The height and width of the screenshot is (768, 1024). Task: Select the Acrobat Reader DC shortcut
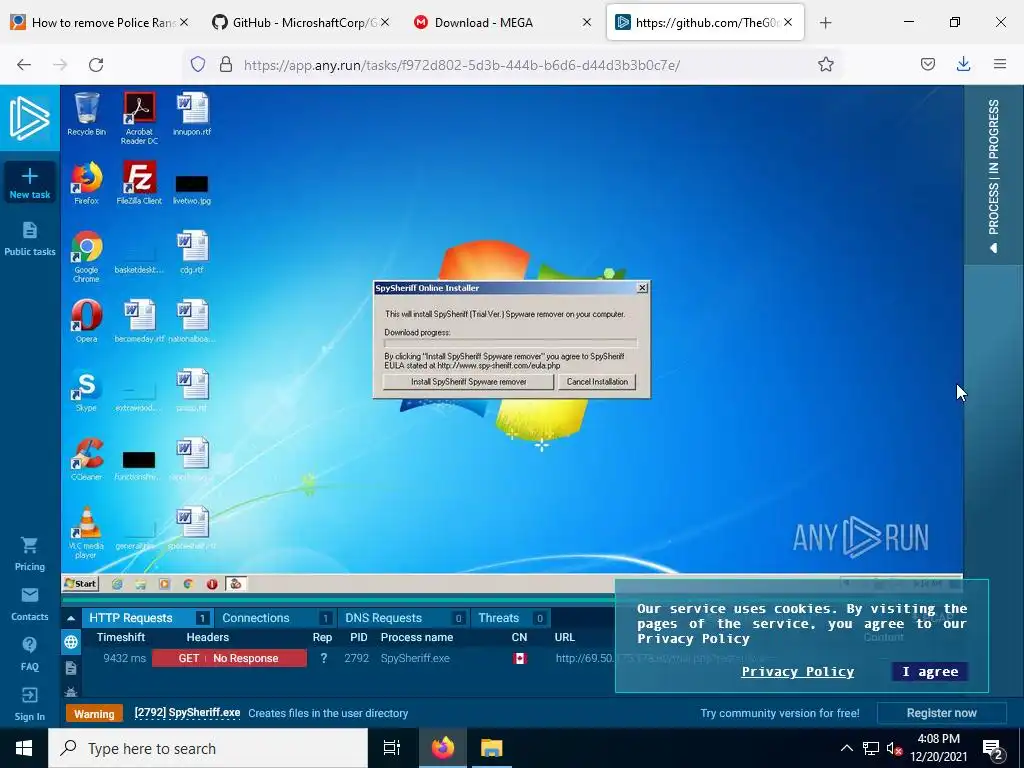[139, 118]
